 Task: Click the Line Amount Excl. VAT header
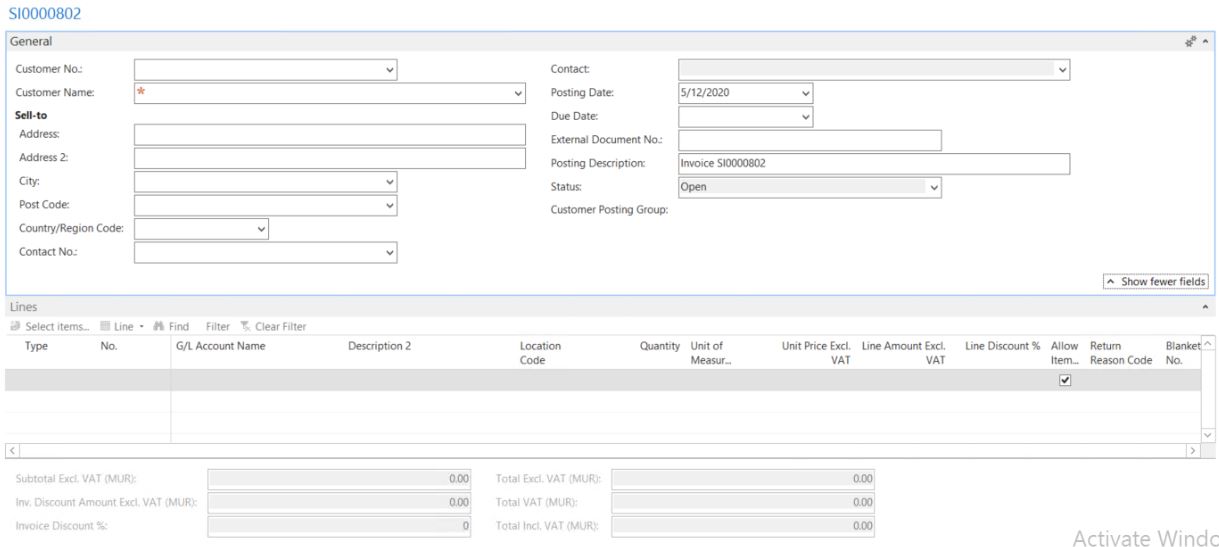903,353
